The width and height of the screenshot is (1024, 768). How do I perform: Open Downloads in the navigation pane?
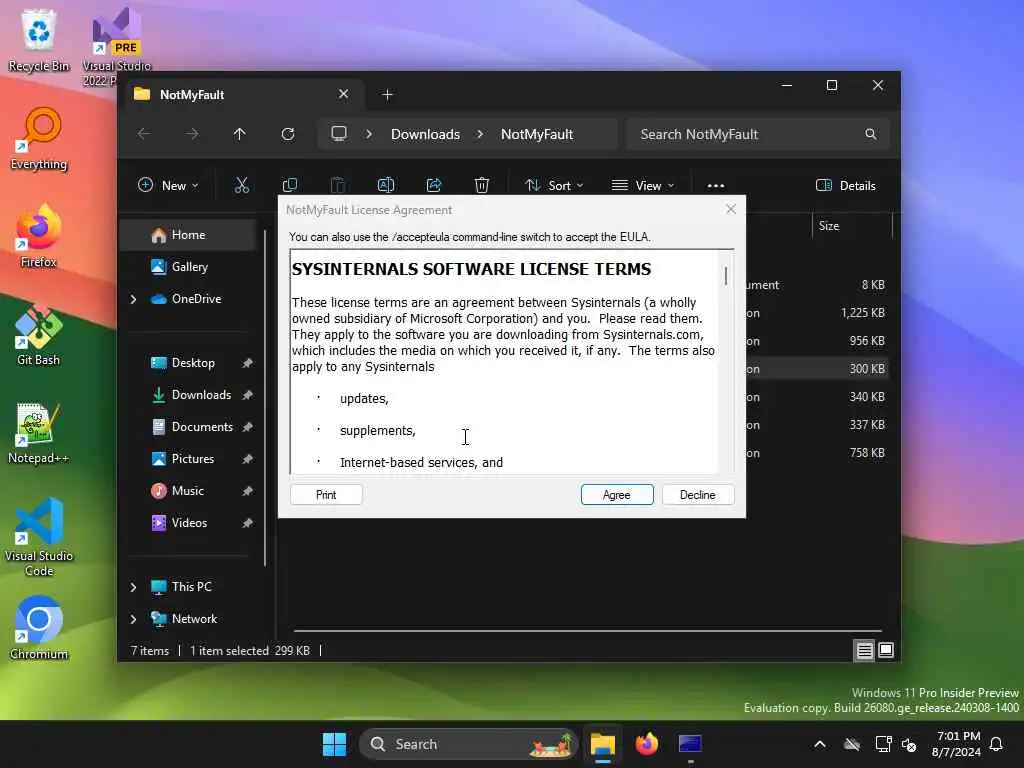coord(200,394)
